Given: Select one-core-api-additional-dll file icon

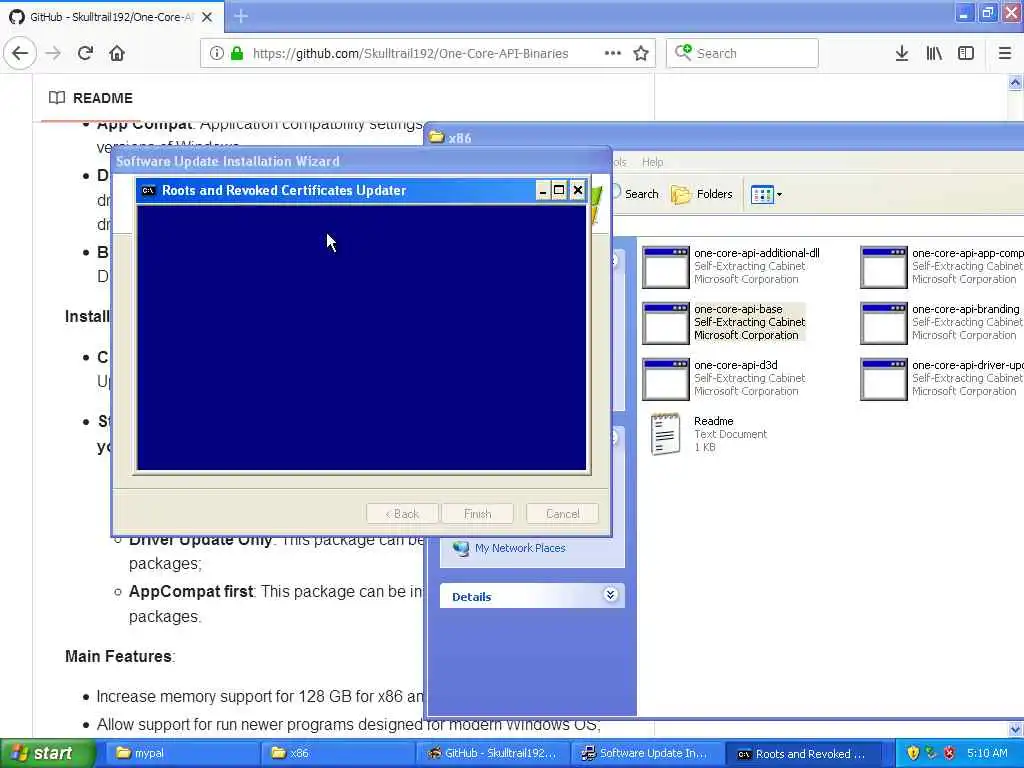Looking at the screenshot, I should [665, 267].
